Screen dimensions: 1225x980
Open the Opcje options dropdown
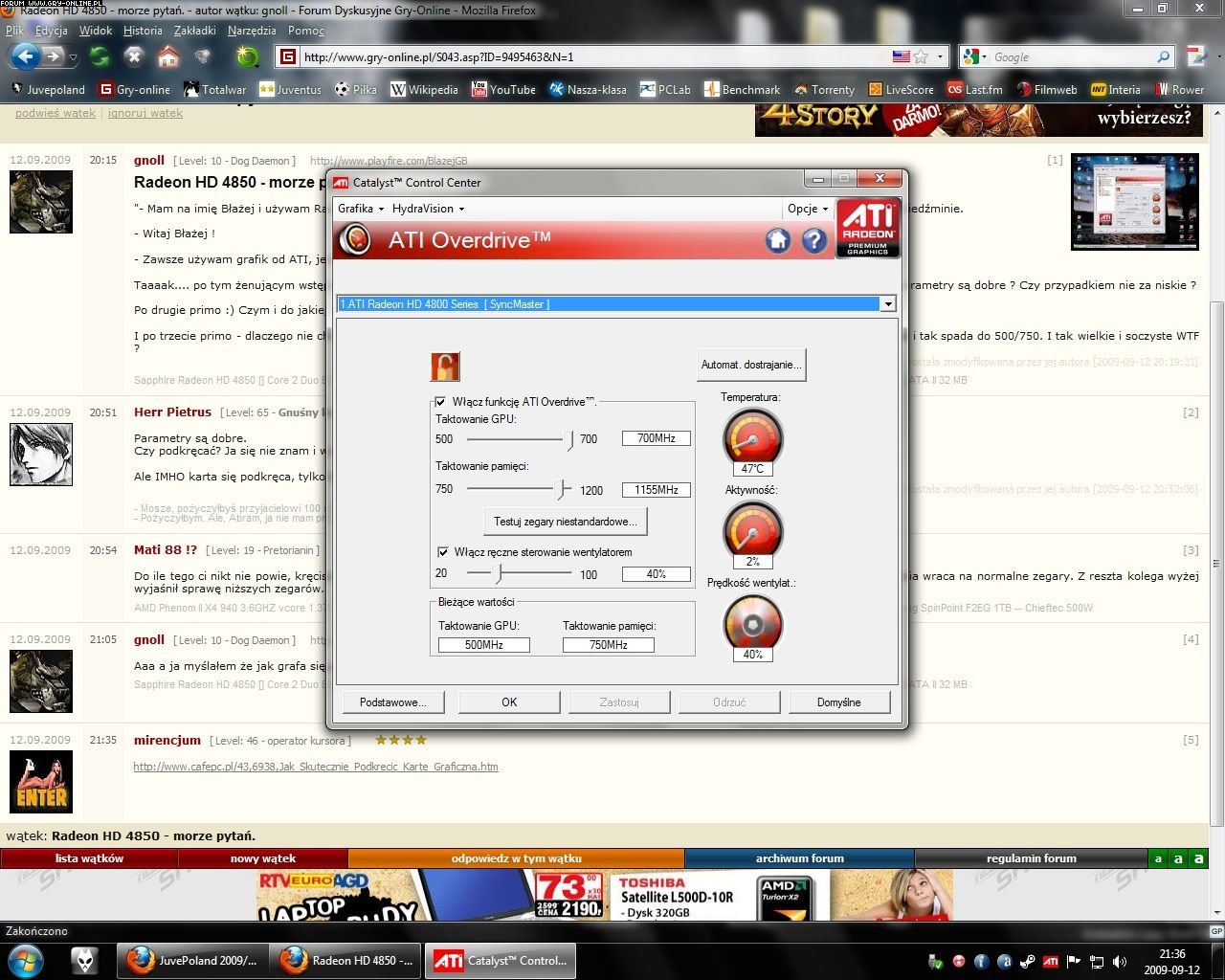pyautogui.click(x=807, y=209)
